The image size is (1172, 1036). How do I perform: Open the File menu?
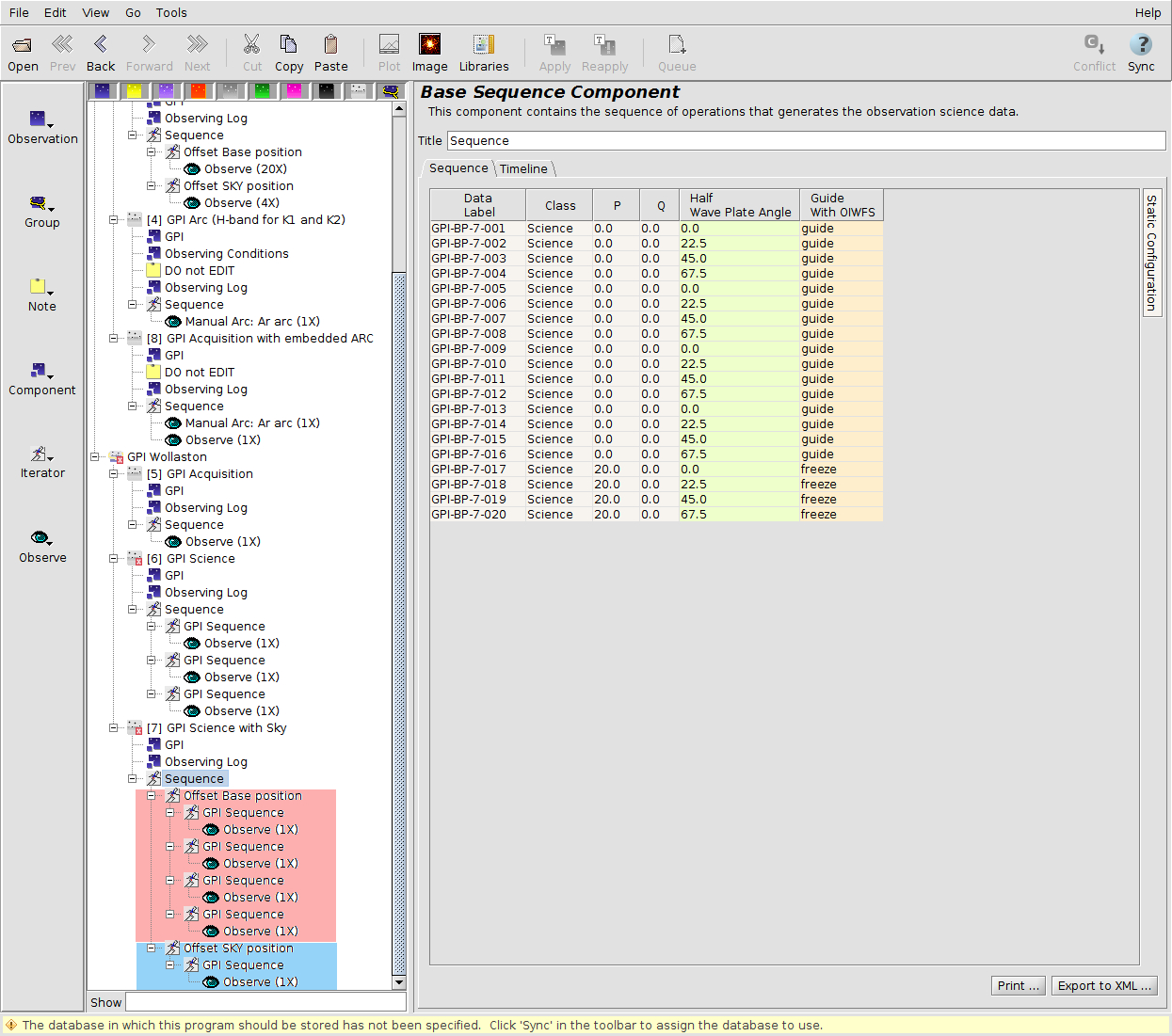[x=19, y=13]
